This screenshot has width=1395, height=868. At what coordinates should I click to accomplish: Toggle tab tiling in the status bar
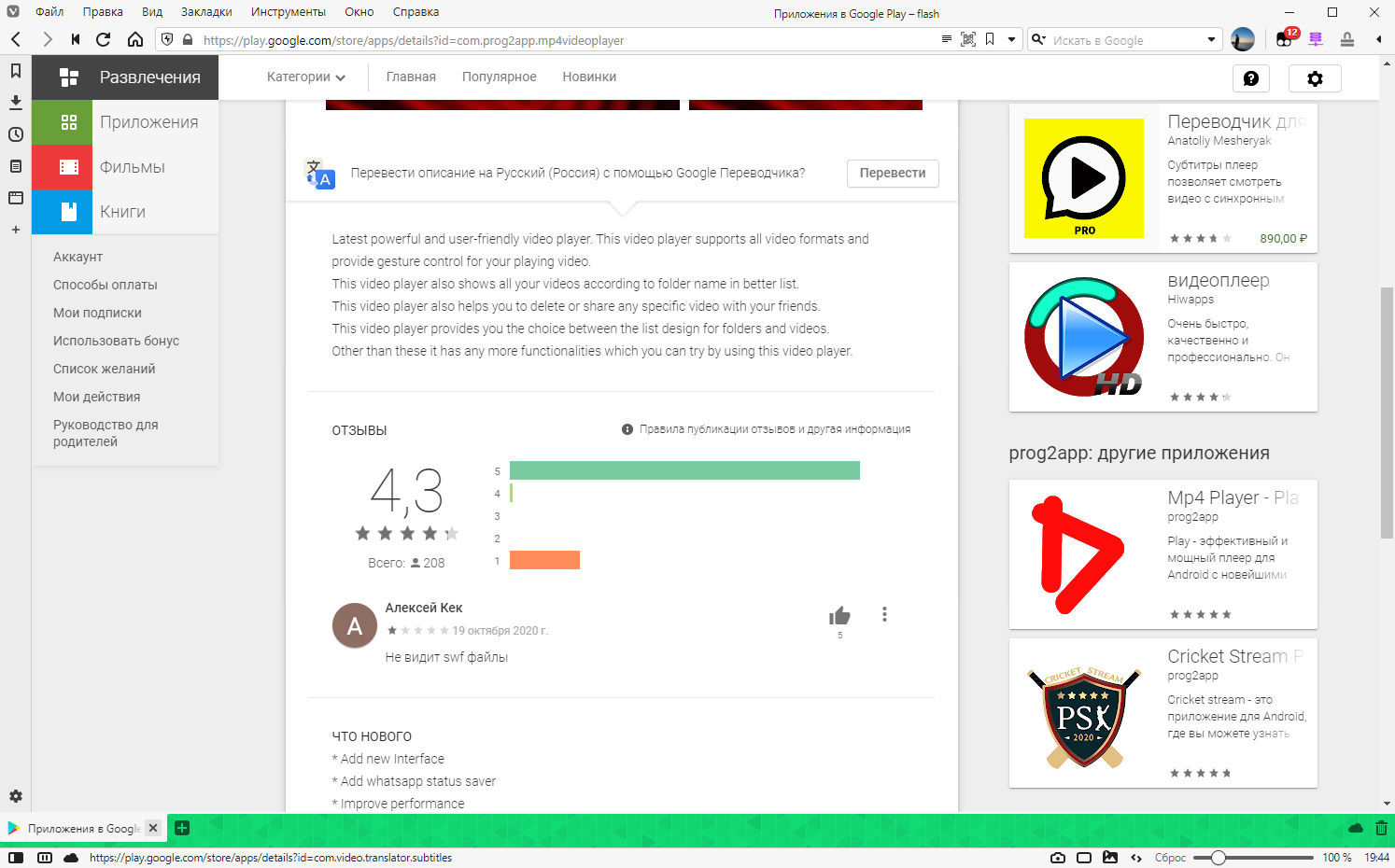click(44, 857)
